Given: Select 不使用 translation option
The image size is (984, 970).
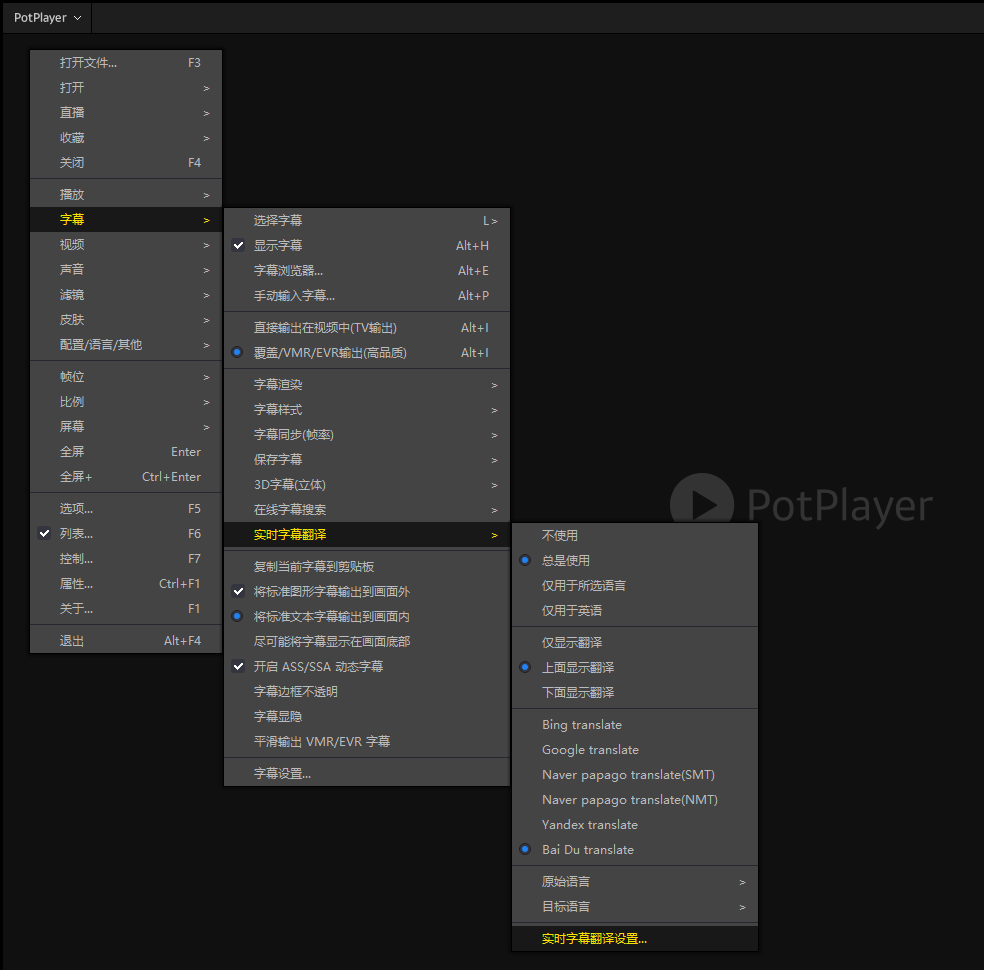Looking at the screenshot, I should [x=635, y=536].
